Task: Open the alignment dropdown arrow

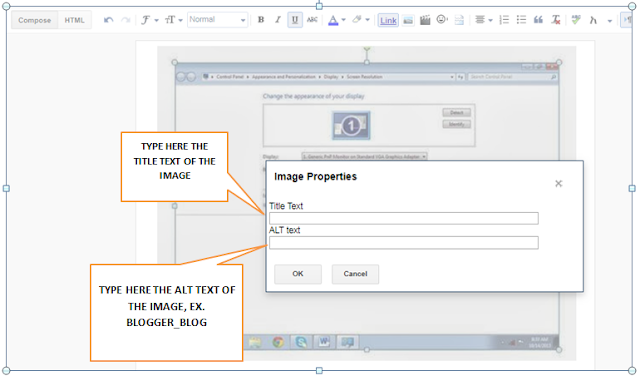Action: click(491, 20)
